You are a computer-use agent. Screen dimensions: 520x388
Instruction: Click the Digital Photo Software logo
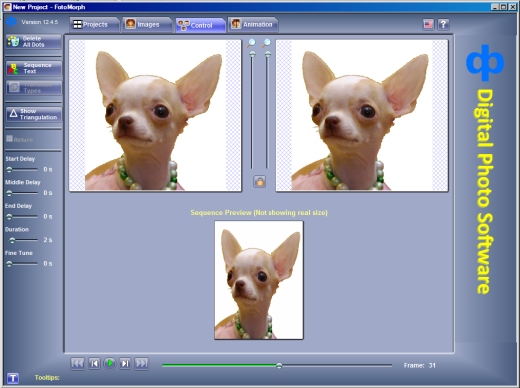(x=485, y=169)
